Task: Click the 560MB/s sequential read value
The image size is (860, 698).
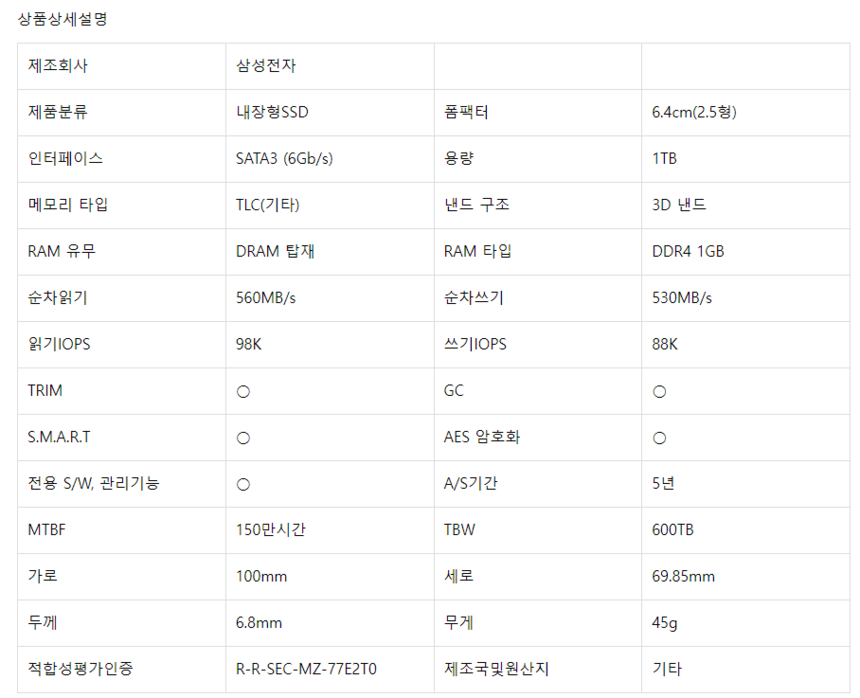Action: [x=270, y=298]
